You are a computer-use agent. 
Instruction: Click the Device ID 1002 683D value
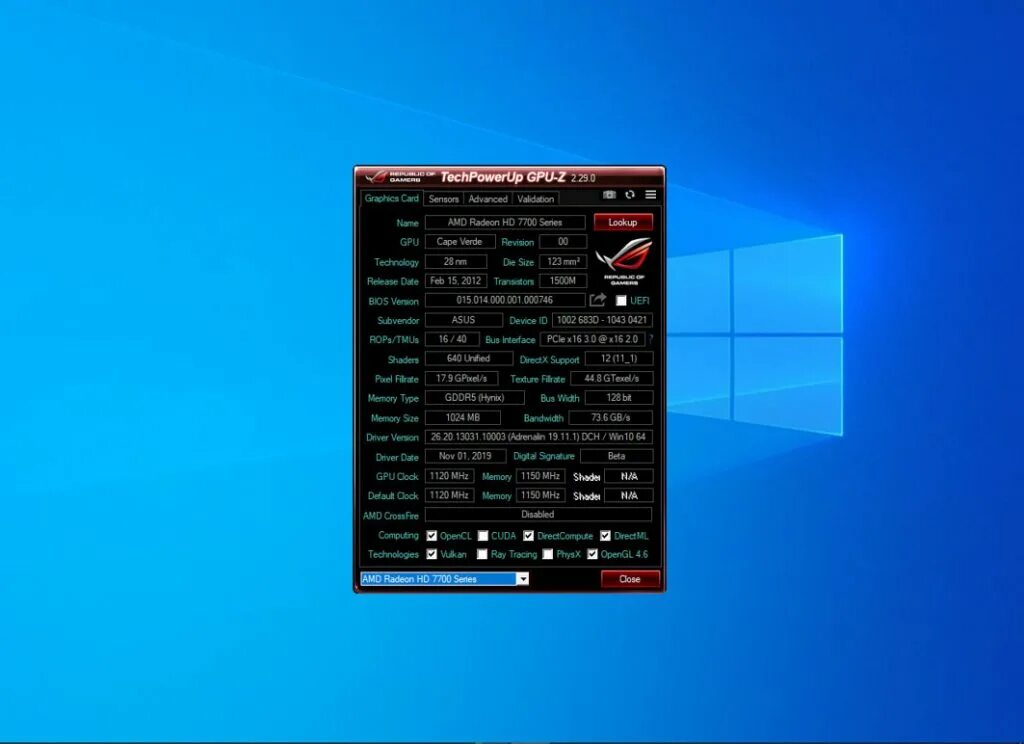pyautogui.click(x=602, y=319)
